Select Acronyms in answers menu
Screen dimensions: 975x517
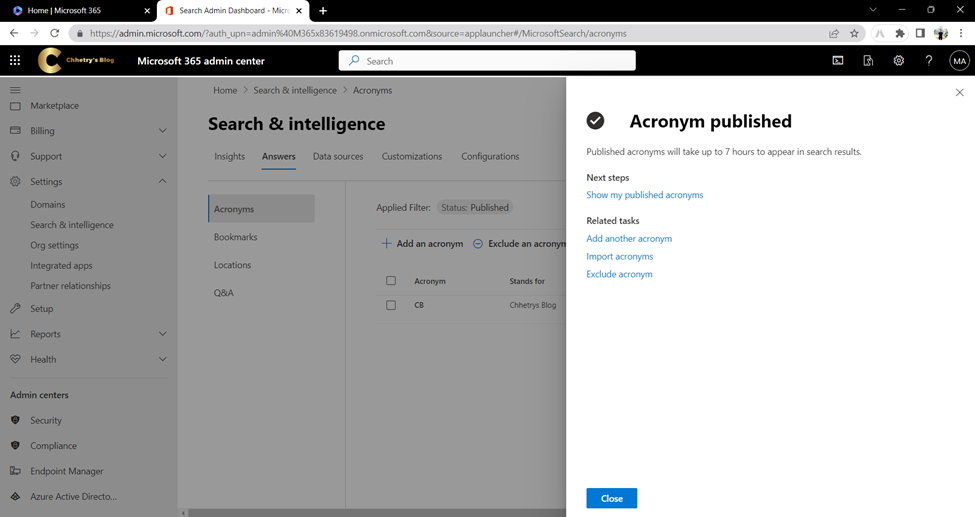(x=261, y=209)
